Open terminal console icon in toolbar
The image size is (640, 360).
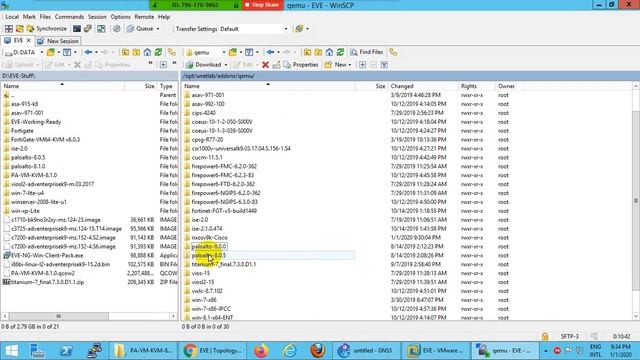pos(77,29)
